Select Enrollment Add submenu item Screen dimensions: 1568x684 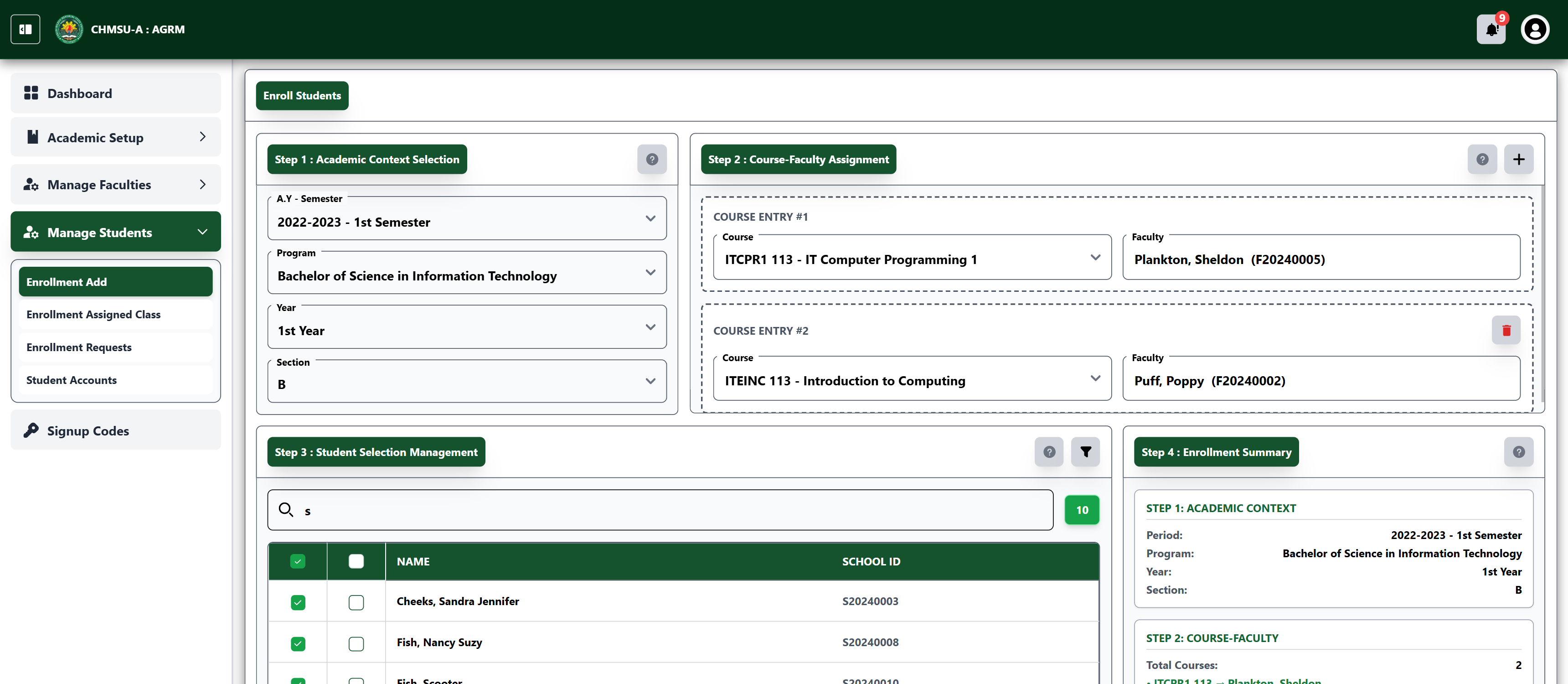pos(116,282)
